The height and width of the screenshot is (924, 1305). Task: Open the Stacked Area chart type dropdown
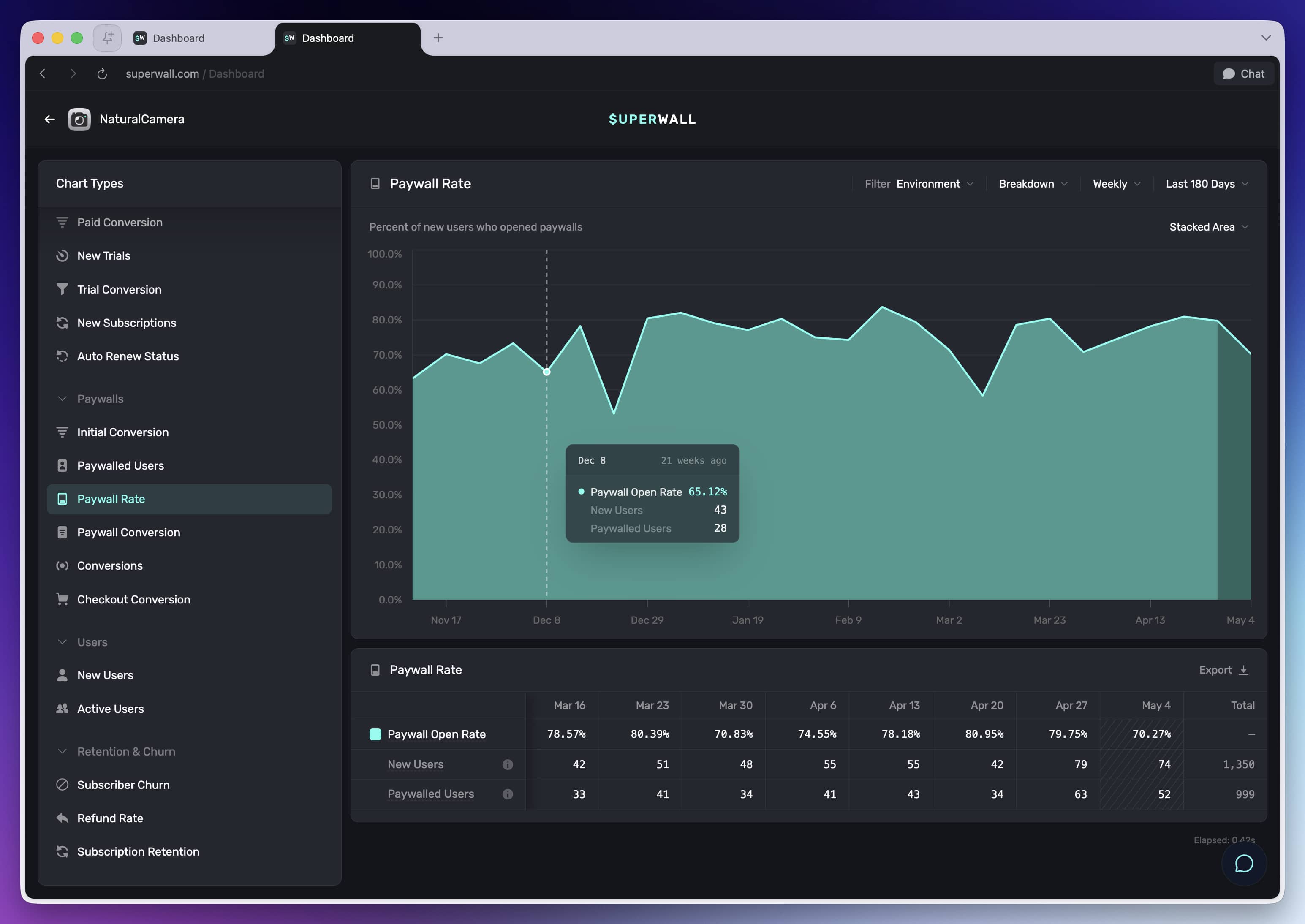1208,227
